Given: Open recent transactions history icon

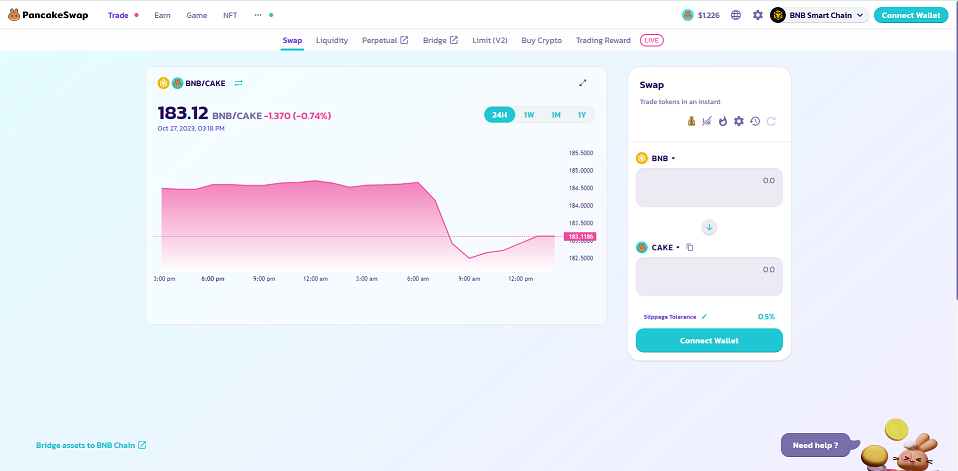Looking at the screenshot, I should (755, 121).
